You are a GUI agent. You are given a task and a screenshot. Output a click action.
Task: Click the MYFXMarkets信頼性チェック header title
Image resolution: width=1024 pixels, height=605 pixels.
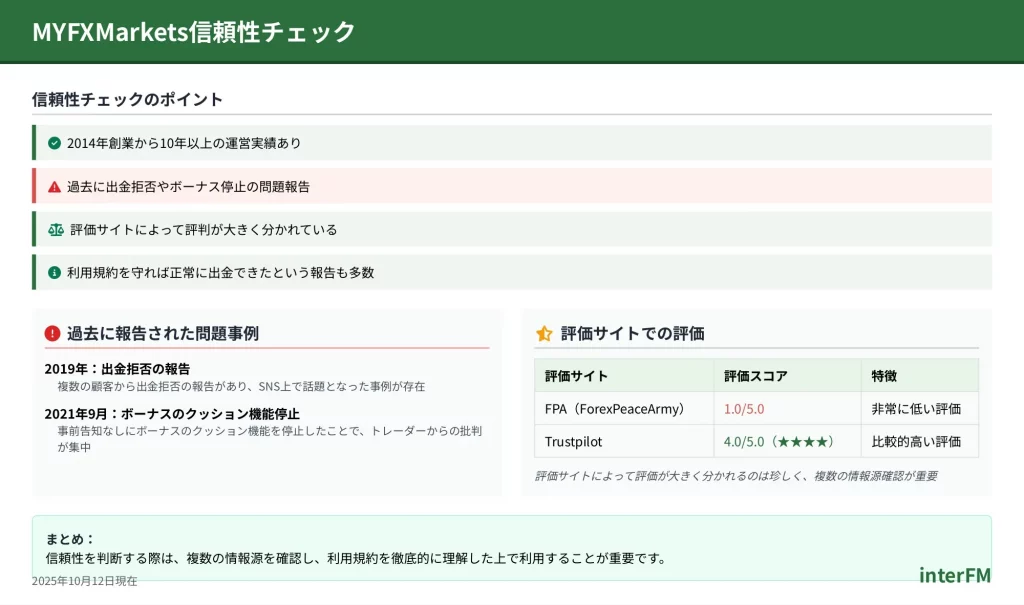194,31
